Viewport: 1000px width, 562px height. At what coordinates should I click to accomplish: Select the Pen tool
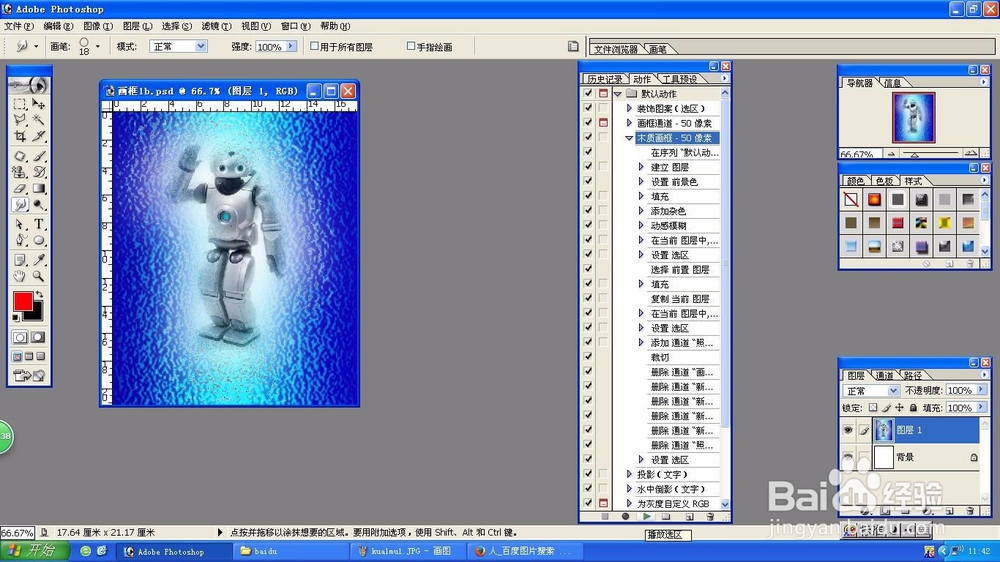tap(20, 240)
